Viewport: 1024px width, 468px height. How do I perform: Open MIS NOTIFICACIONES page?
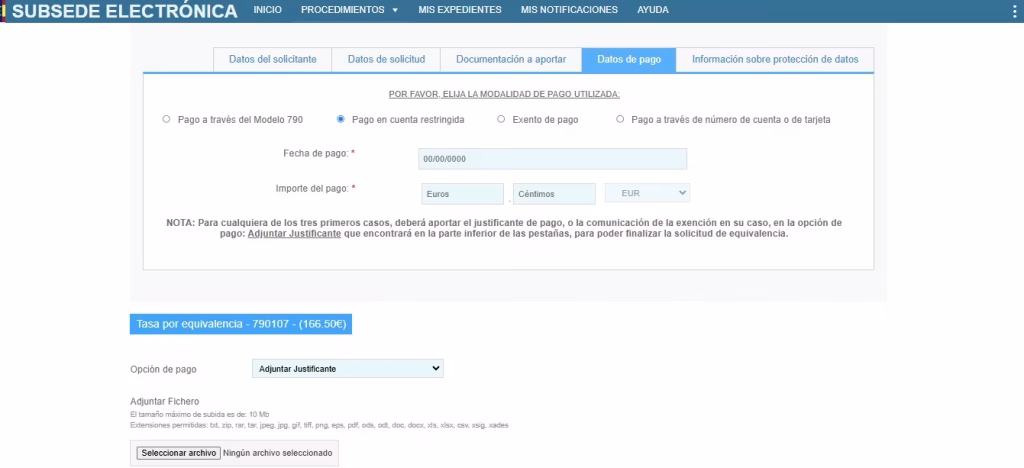[569, 10]
